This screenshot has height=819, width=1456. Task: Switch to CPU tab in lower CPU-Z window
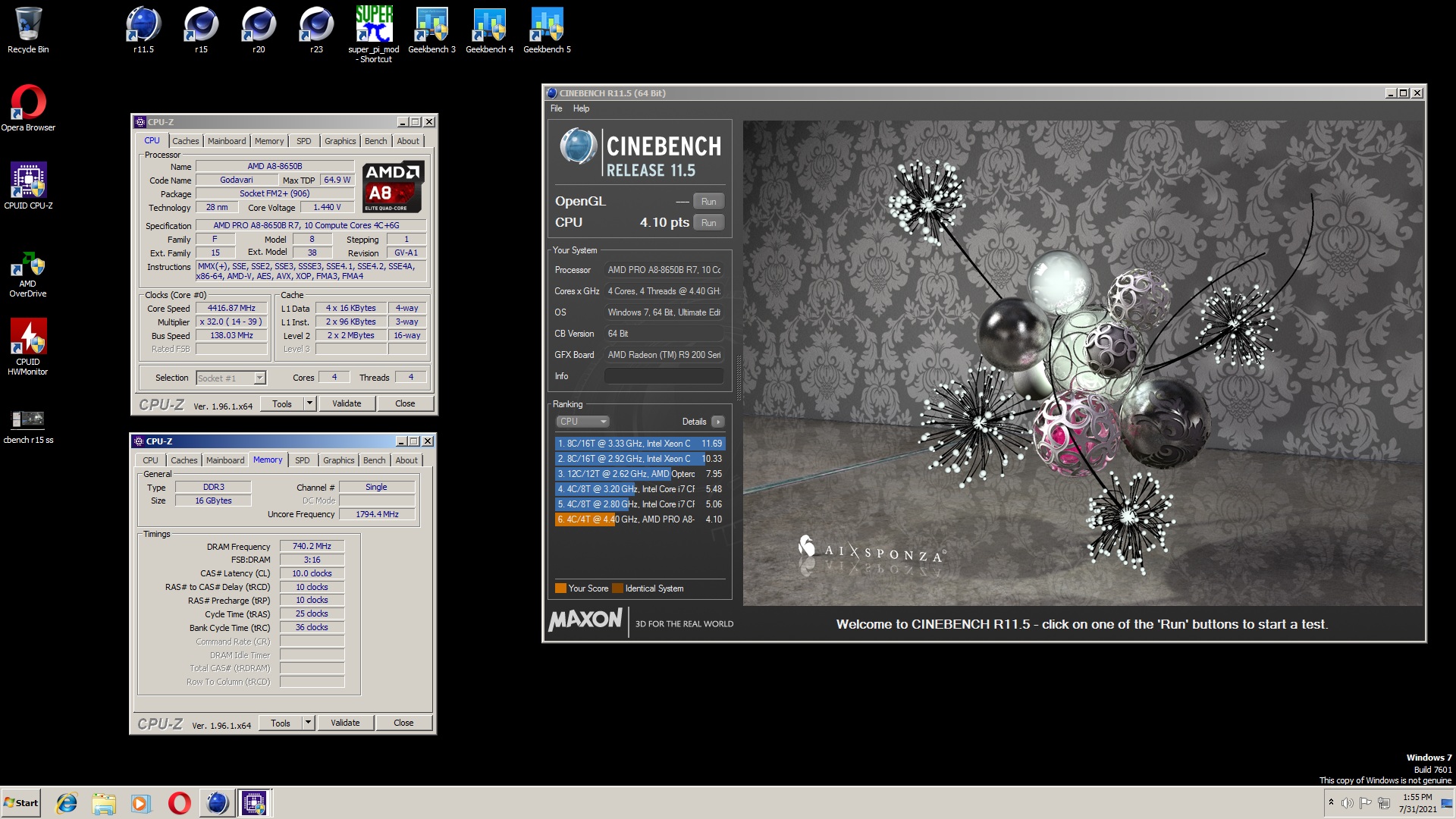pyautogui.click(x=150, y=460)
